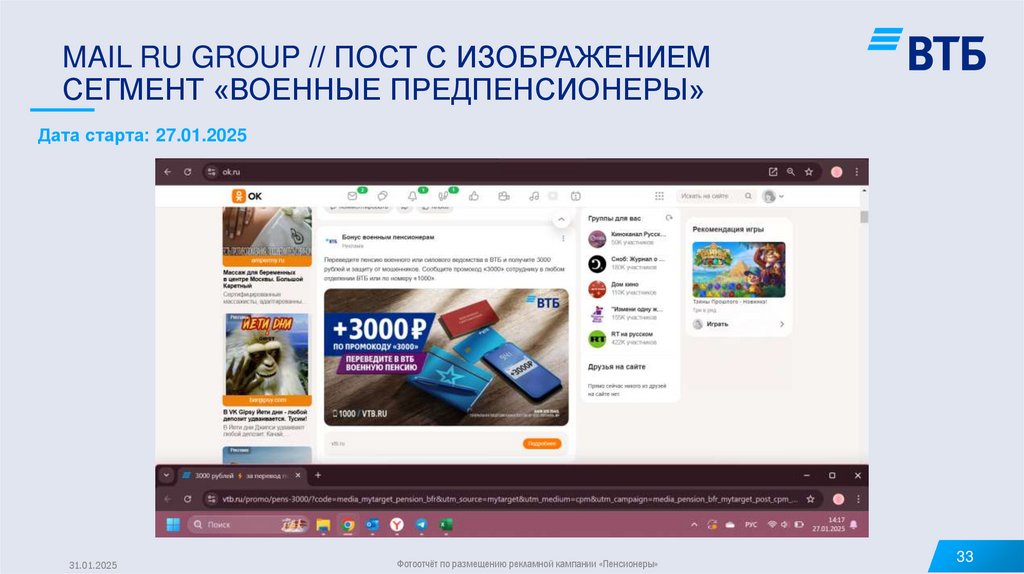This screenshot has height=574, width=1024.
Task: Switch to the '3000 рублей за перевод' tab
Action: (x=238, y=475)
